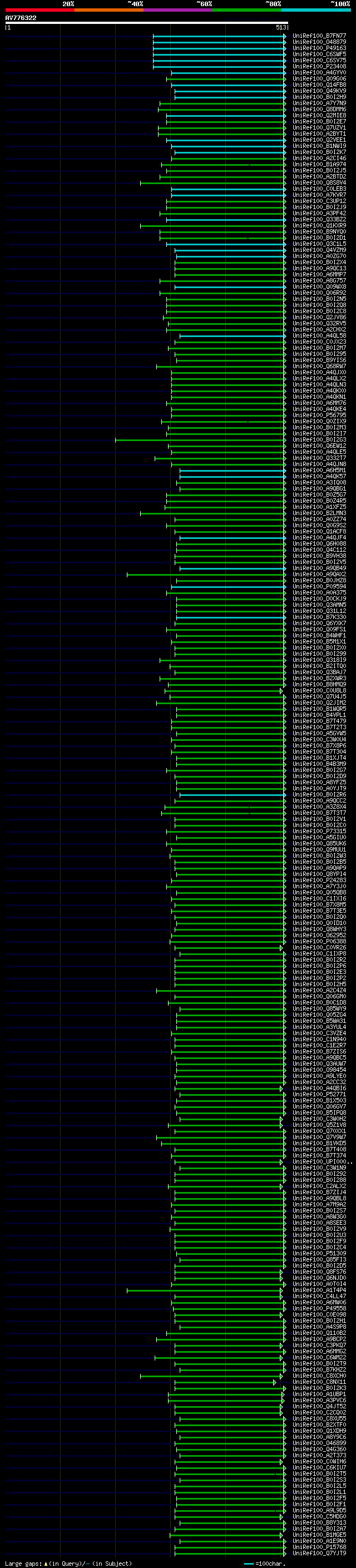Select the UniRef100_C6WM22 label

click(x=319, y=1357)
